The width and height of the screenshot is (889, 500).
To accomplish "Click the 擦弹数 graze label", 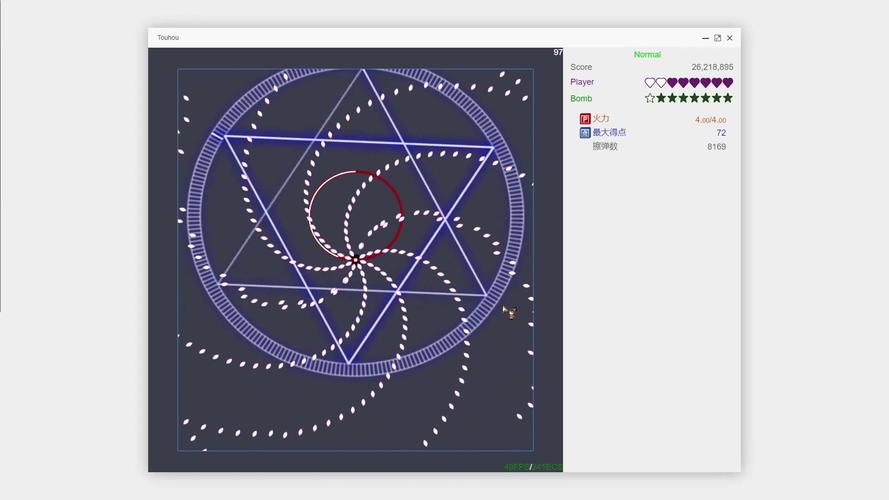I will pos(605,146).
